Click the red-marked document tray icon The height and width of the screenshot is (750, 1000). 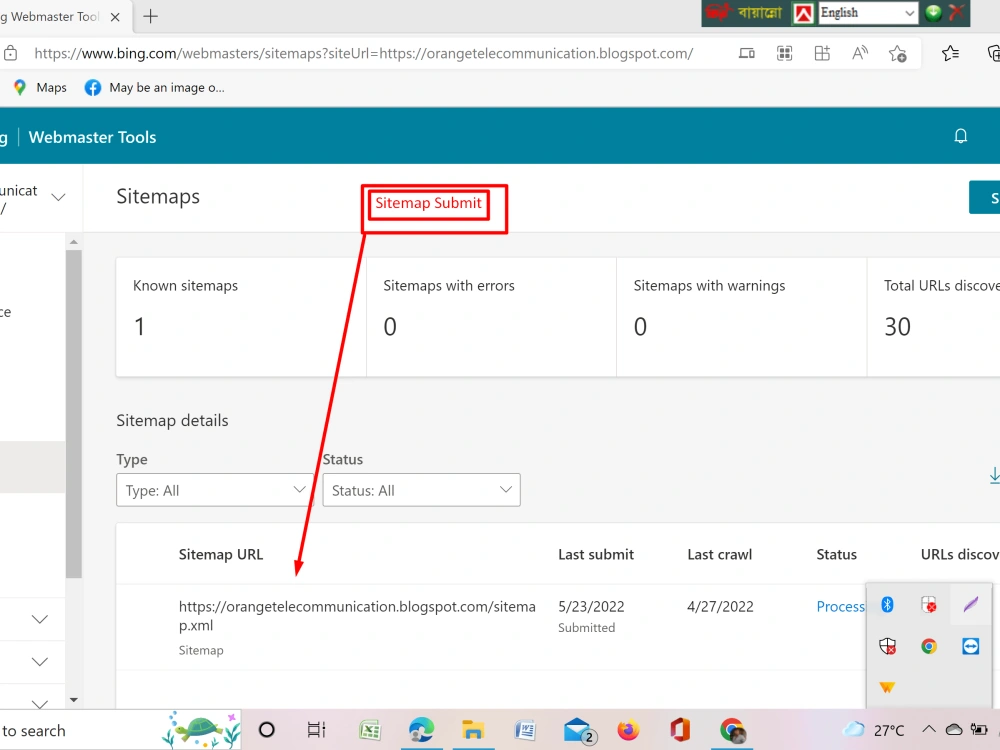[929, 604]
